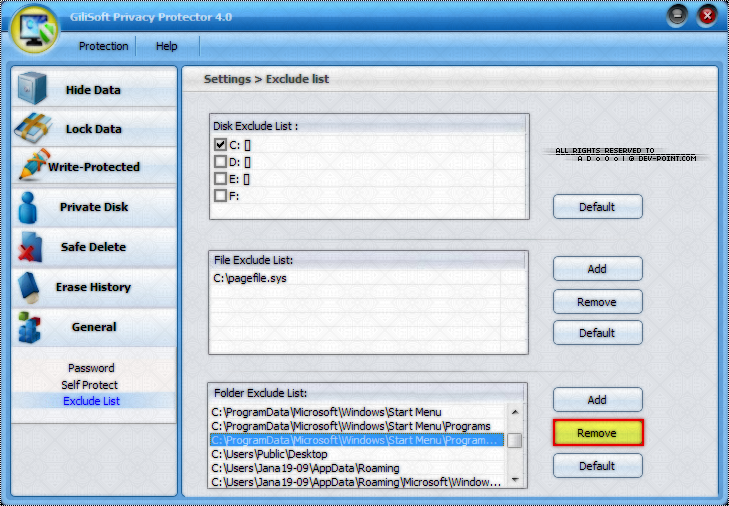
Task: Open the General settings section
Action: (x=94, y=327)
